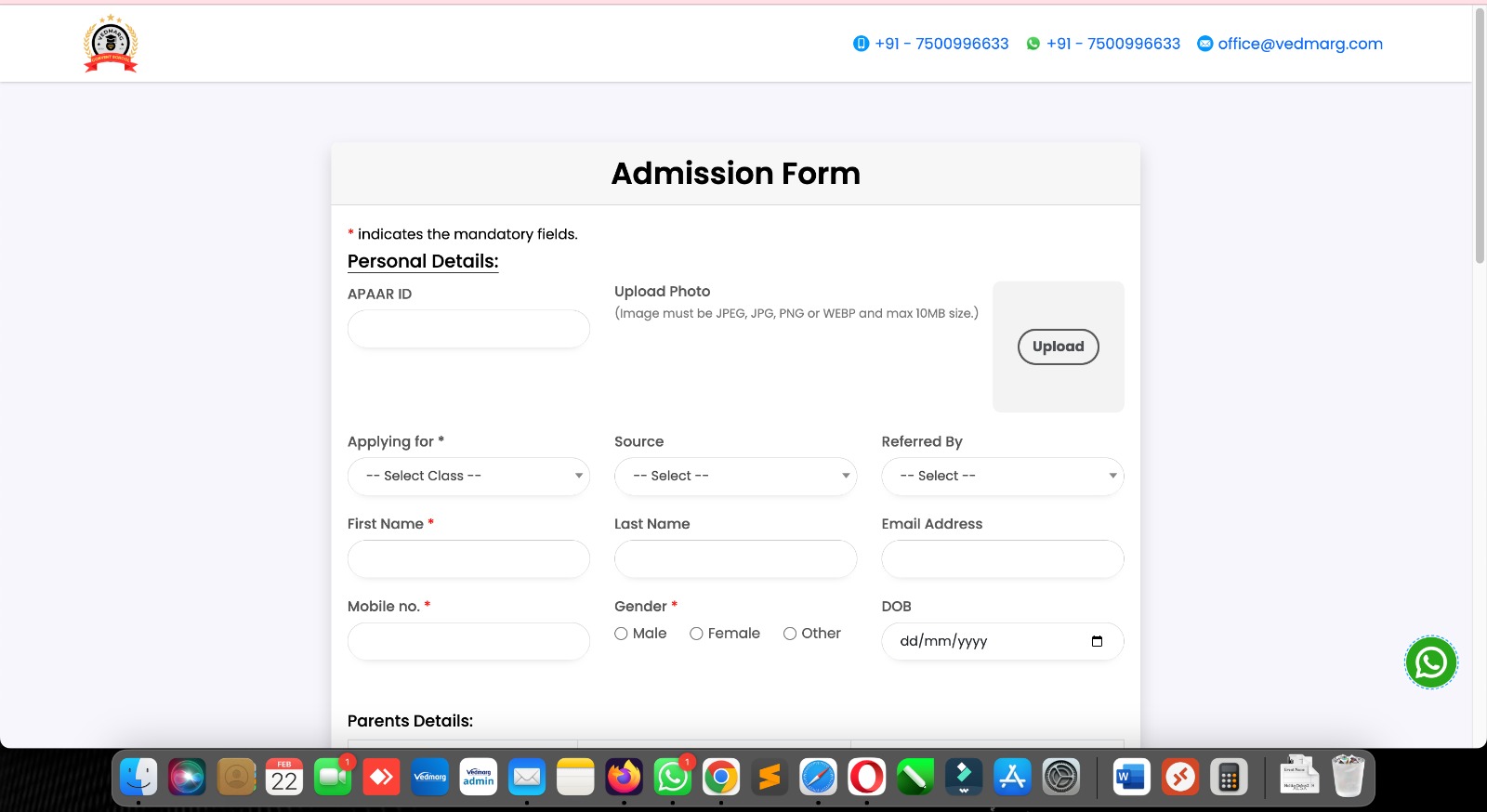1487x812 pixels.
Task: Open the document stack in the dock
Action: pos(1299,775)
